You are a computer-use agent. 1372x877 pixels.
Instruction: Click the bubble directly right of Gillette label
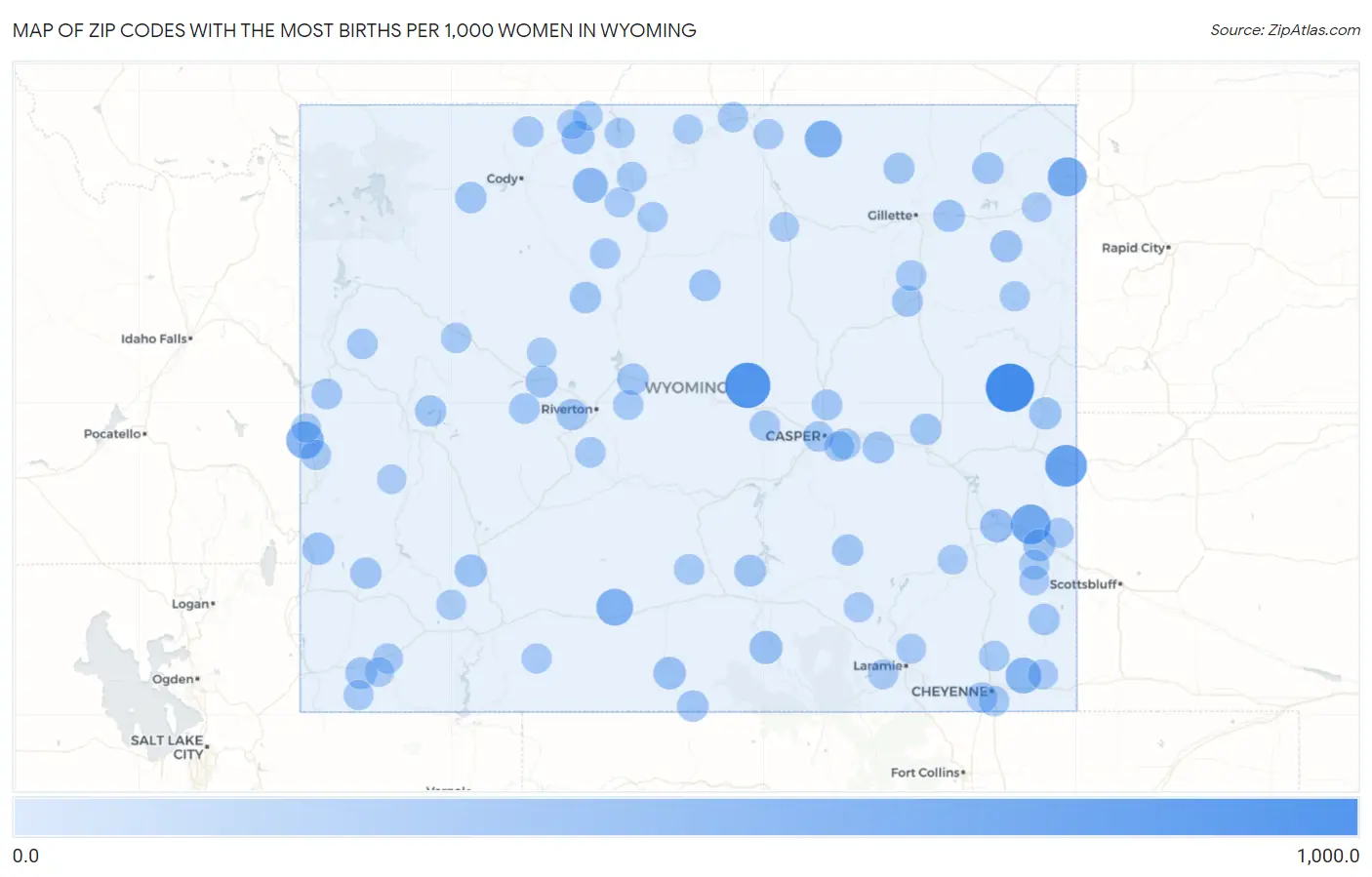coord(948,216)
